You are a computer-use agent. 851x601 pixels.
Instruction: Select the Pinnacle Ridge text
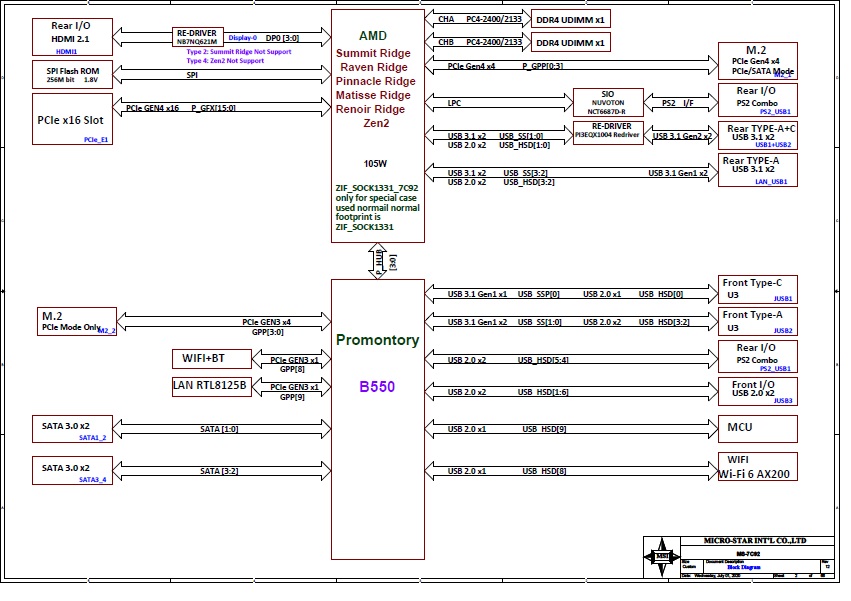376,81
